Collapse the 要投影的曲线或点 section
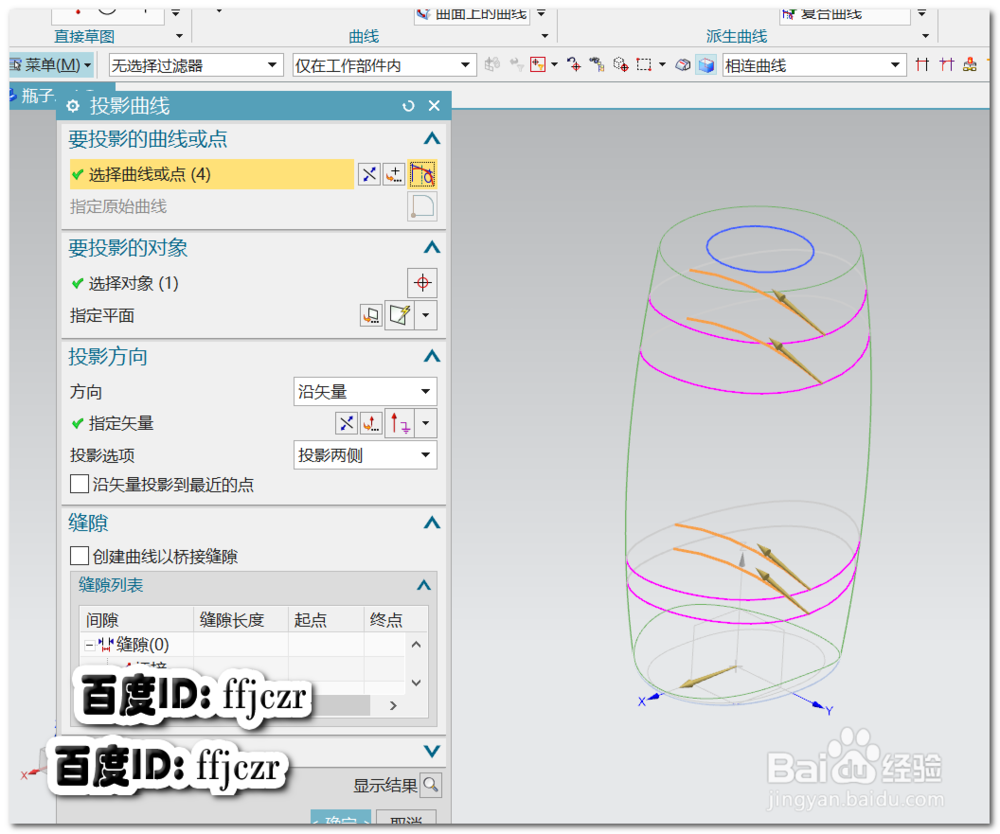This screenshot has height=834, width=1000. pos(432,138)
